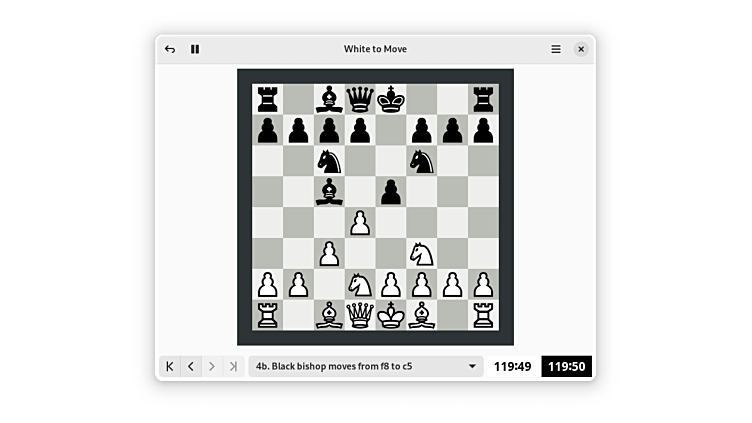The height and width of the screenshot is (423, 752).
Task: Close the chess window
Action: (581, 49)
